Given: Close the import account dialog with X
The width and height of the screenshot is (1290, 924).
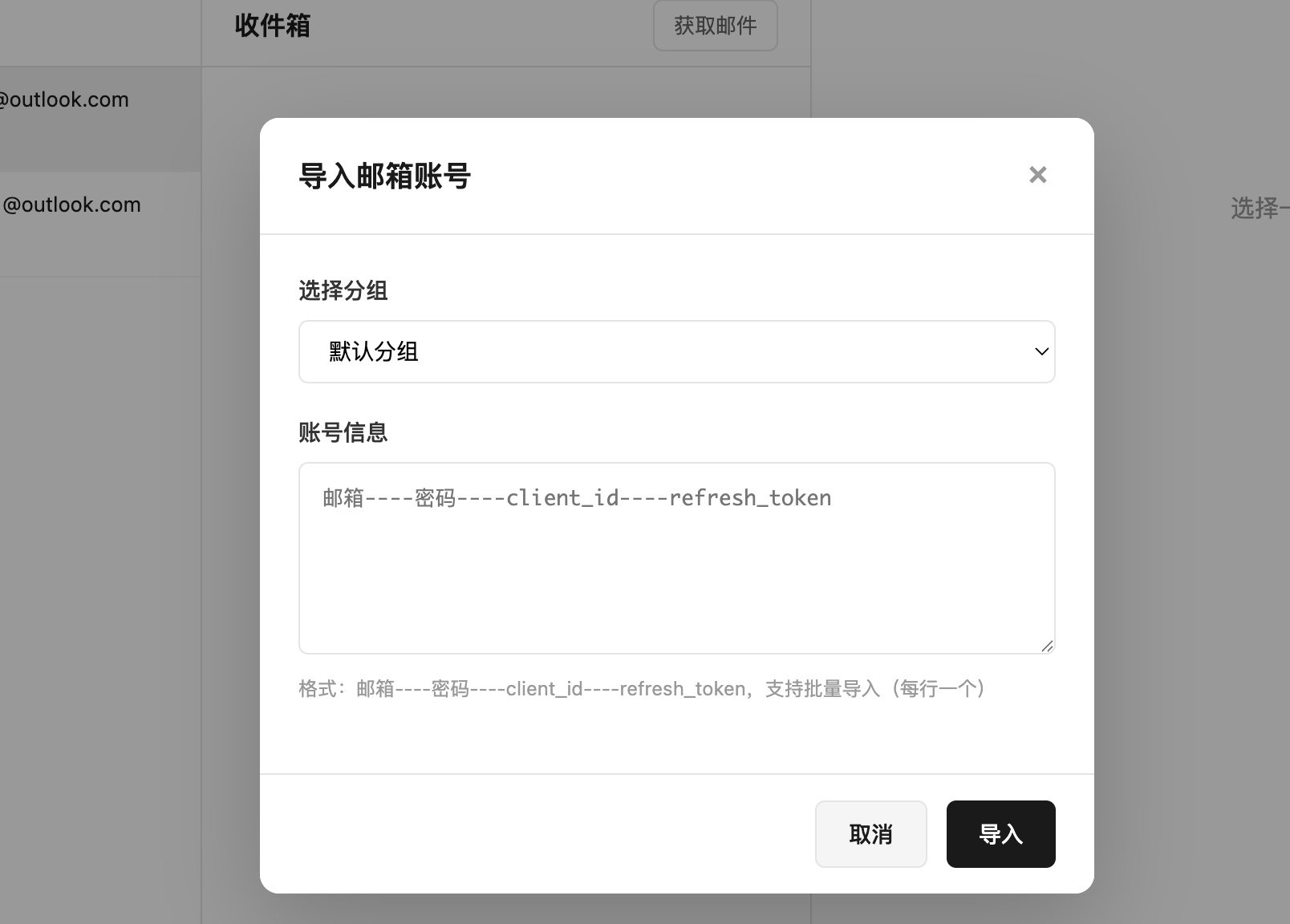Looking at the screenshot, I should pos(1037,175).
